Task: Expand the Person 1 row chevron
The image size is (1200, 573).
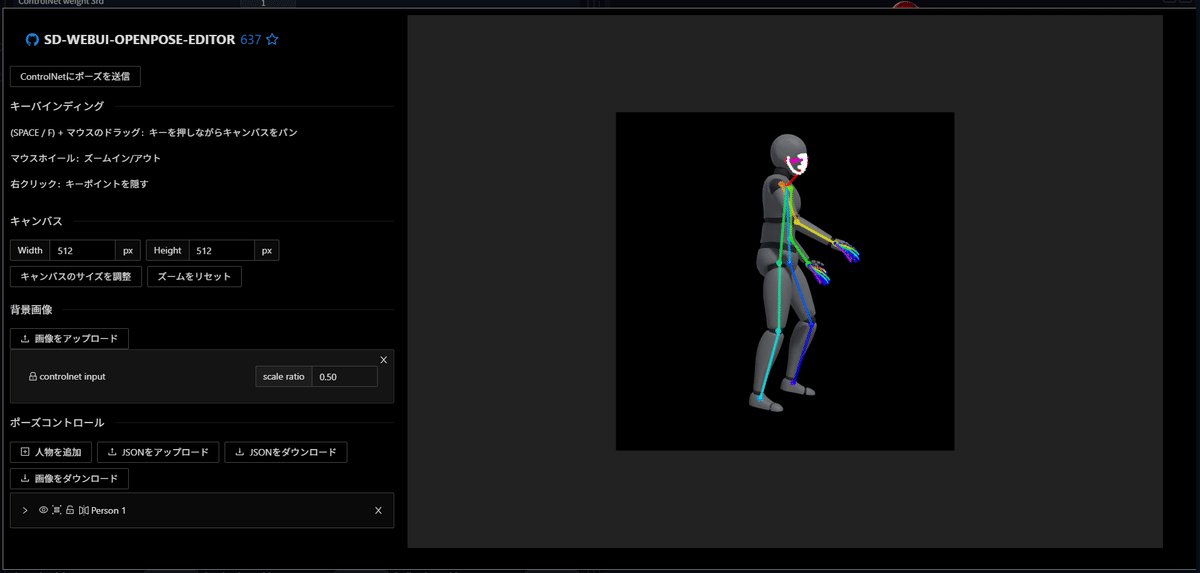Action: [25, 510]
